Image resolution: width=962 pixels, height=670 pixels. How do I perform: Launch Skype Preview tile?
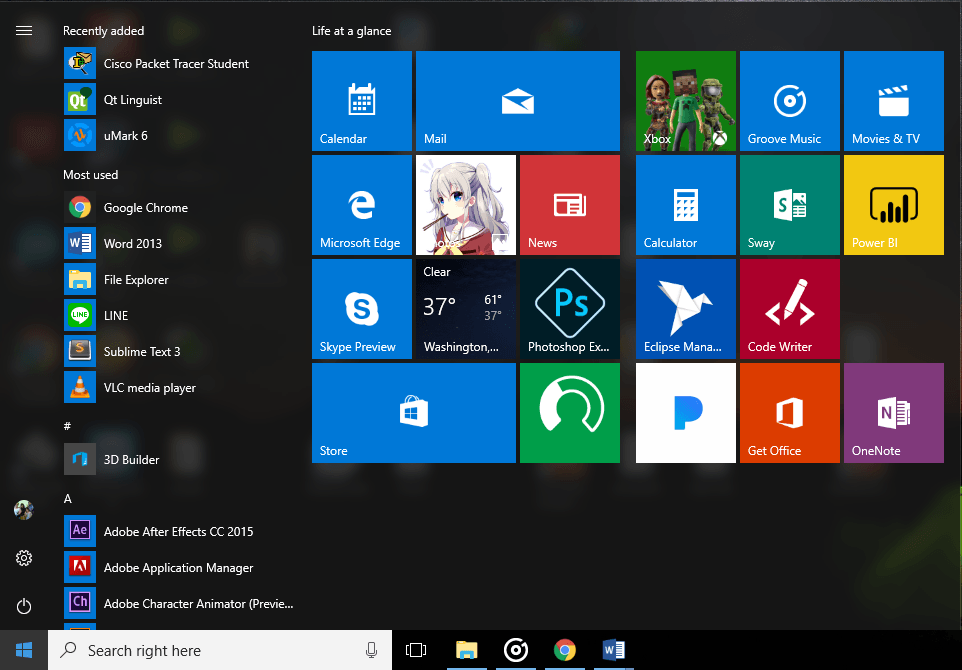[x=362, y=309]
